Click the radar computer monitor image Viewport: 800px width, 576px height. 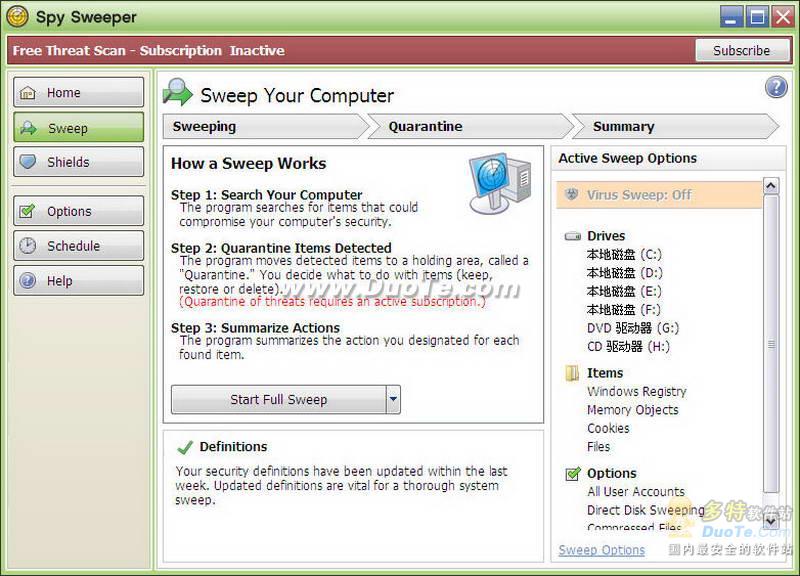pyautogui.click(x=500, y=183)
